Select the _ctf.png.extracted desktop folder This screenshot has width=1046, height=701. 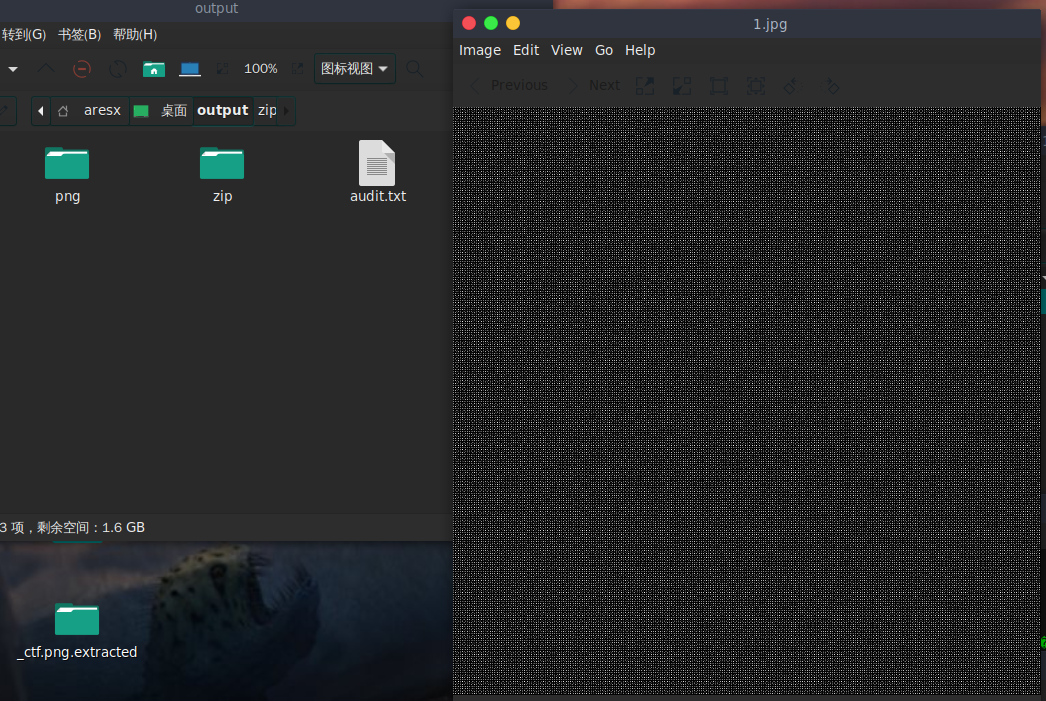[77, 630]
